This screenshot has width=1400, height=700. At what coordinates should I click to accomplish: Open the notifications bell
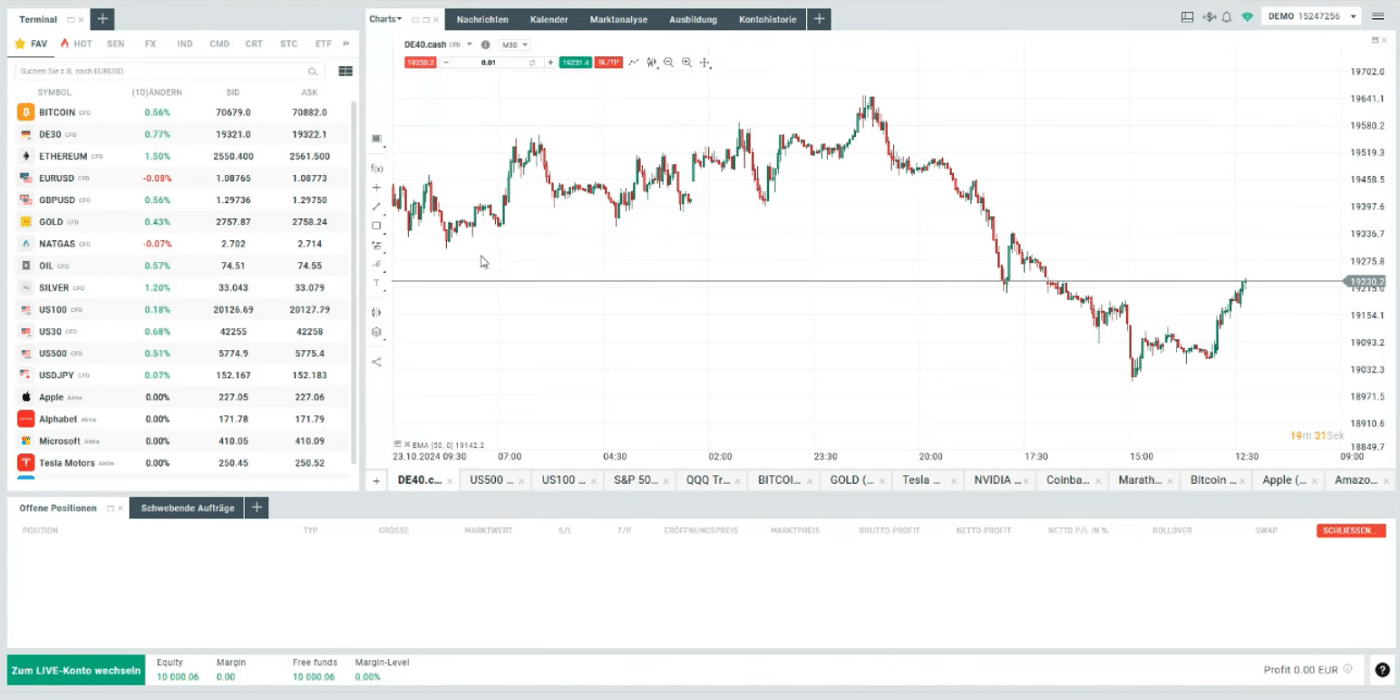coord(1226,17)
